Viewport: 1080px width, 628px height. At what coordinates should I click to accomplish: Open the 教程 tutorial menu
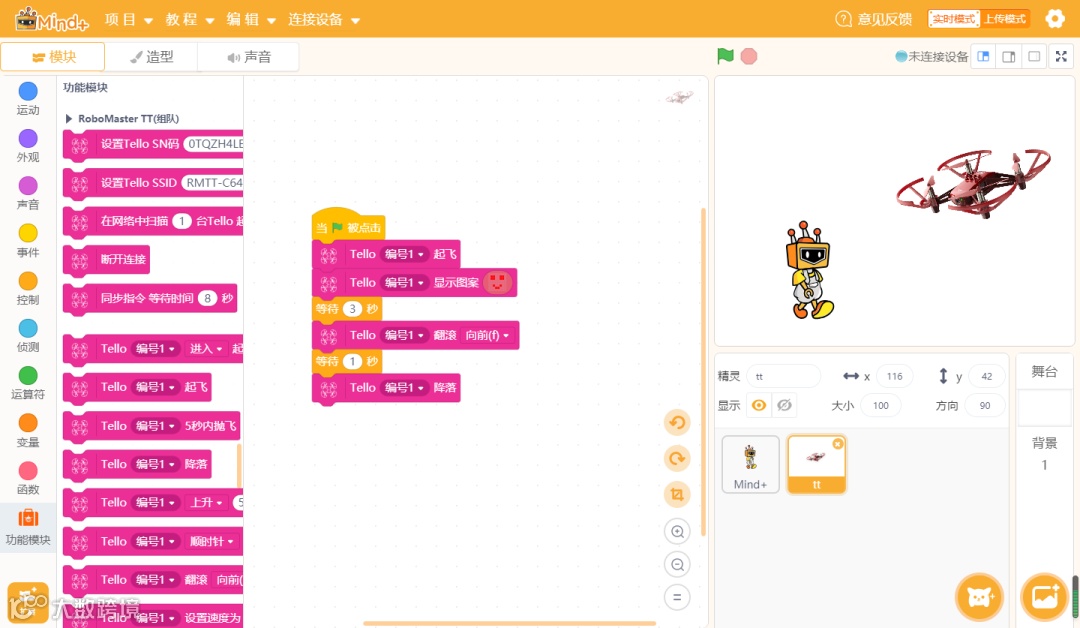coord(189,19)
